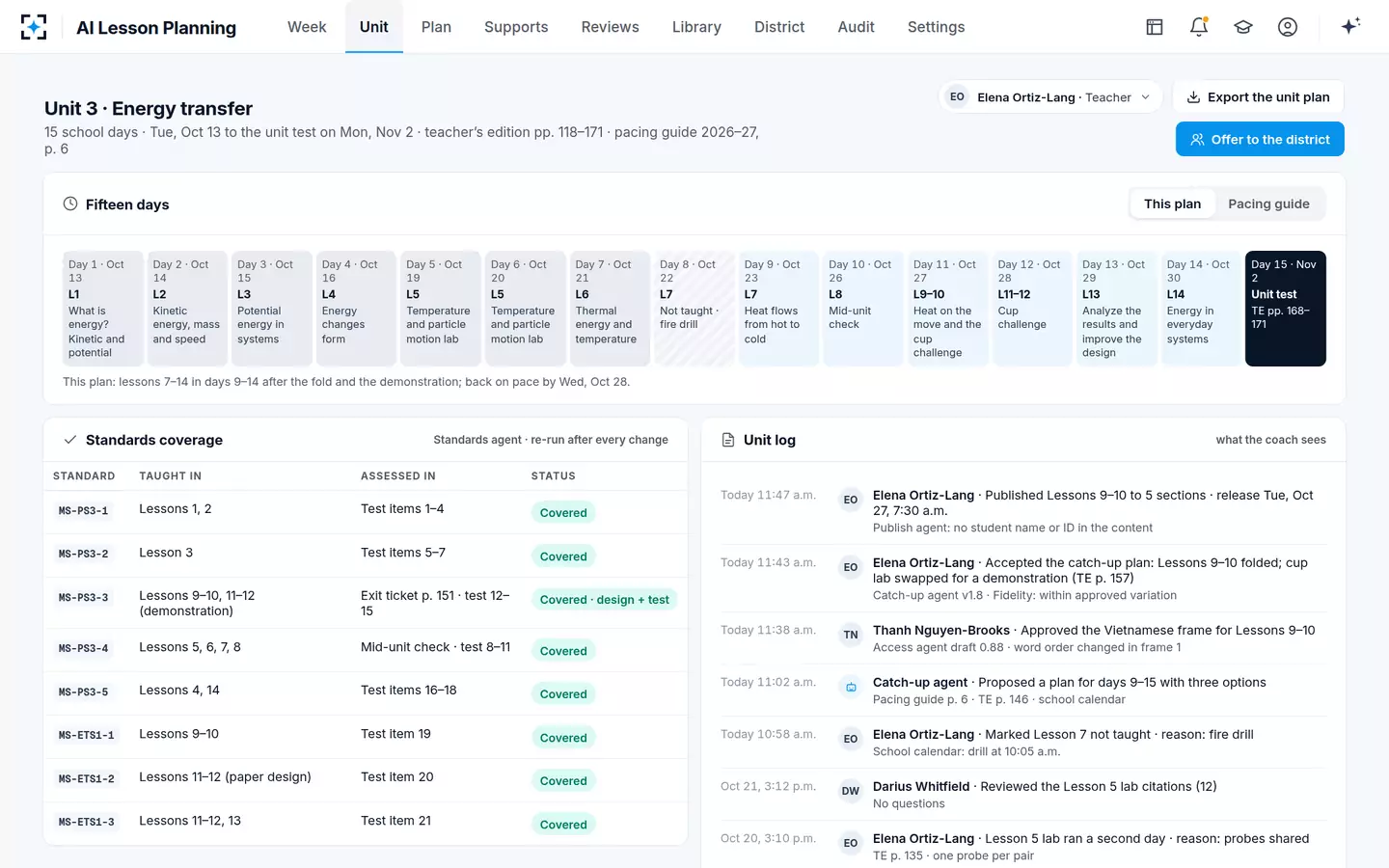This screenshot has height=868, width=1389.
Task: Open Day 10 Mid-unit check card
Action: 862,309
